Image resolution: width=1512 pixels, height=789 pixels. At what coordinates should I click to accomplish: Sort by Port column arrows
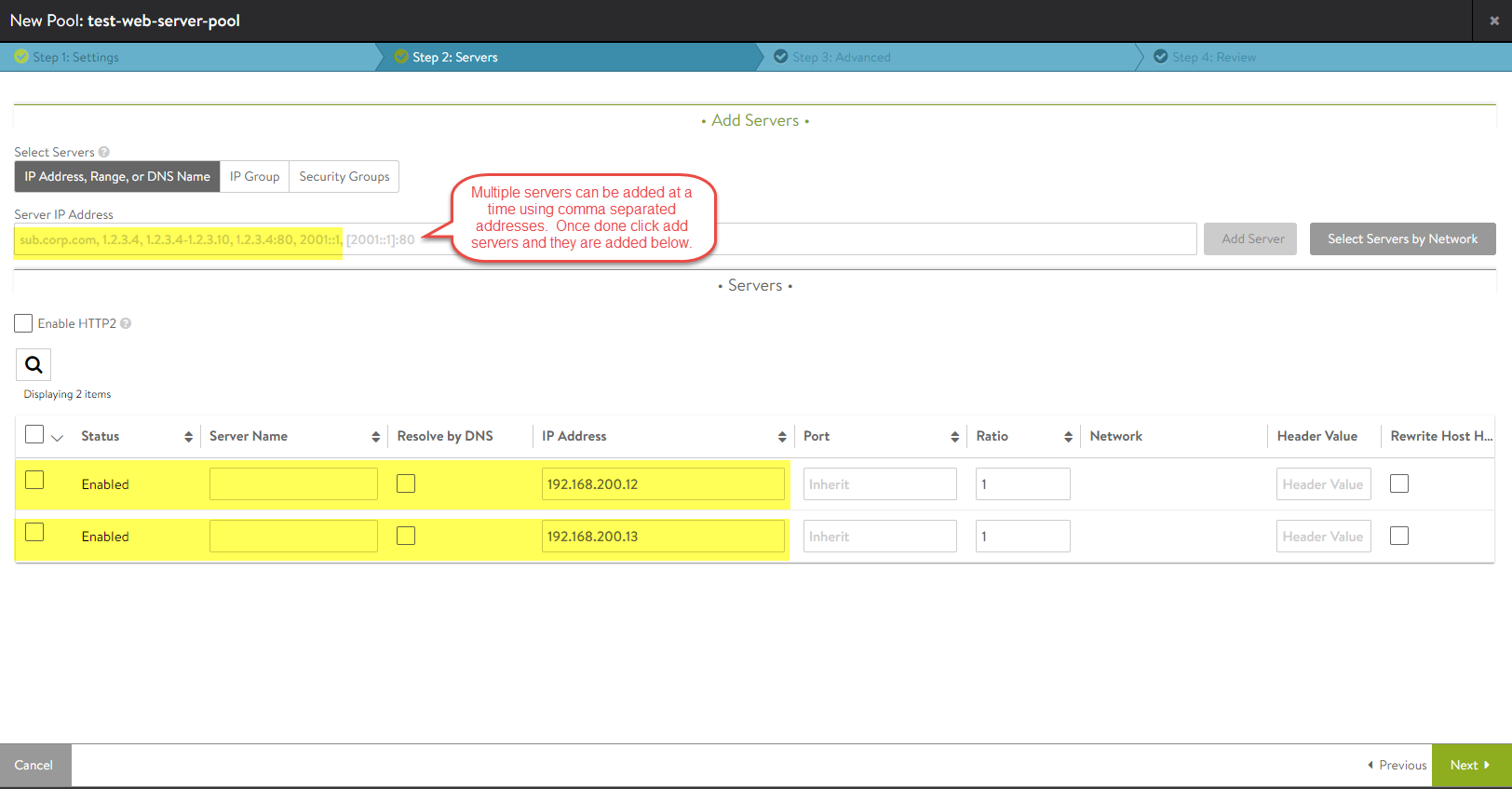point(954,437)
